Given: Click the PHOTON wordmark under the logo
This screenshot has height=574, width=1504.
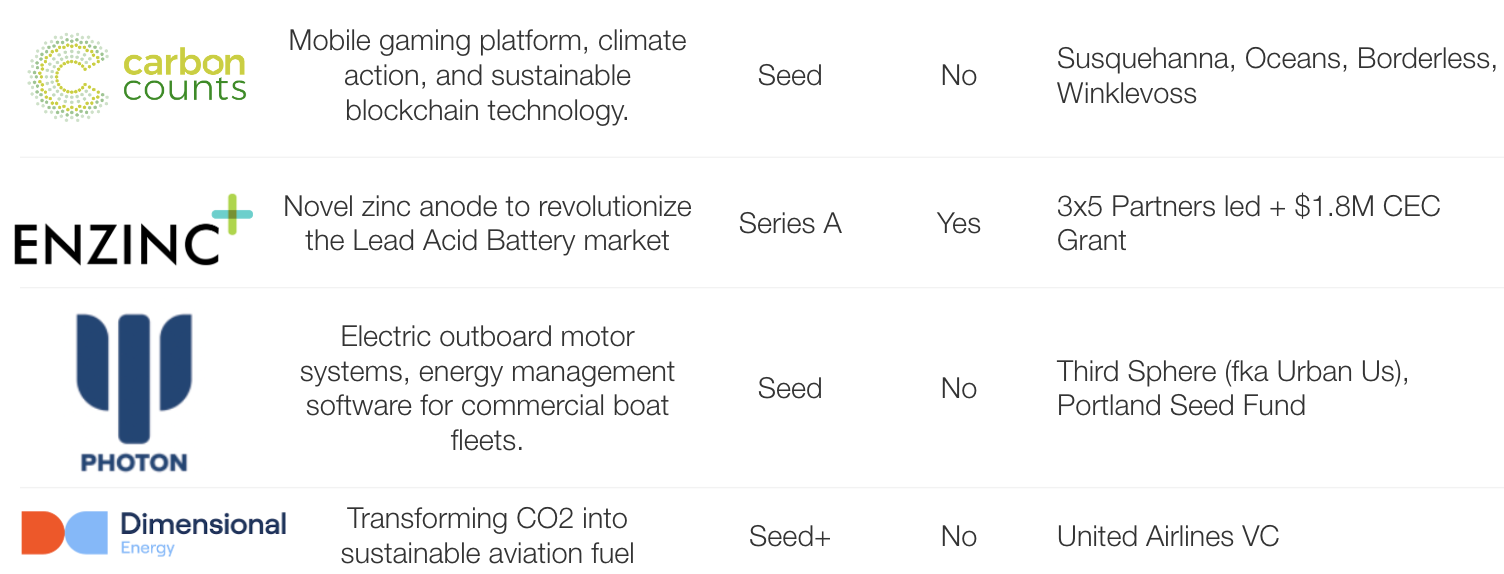Looking at the screenshot, I should click(x=134, y=462).
